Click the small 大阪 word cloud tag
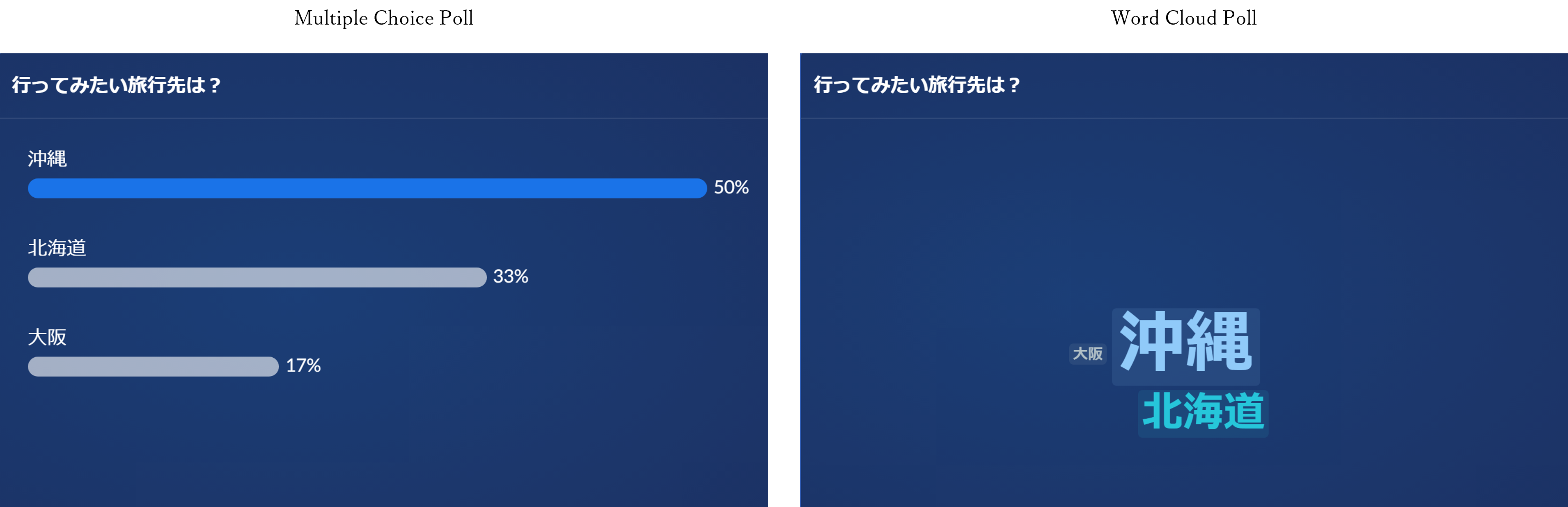1568x507 pixels. [x=1088, y=354]
